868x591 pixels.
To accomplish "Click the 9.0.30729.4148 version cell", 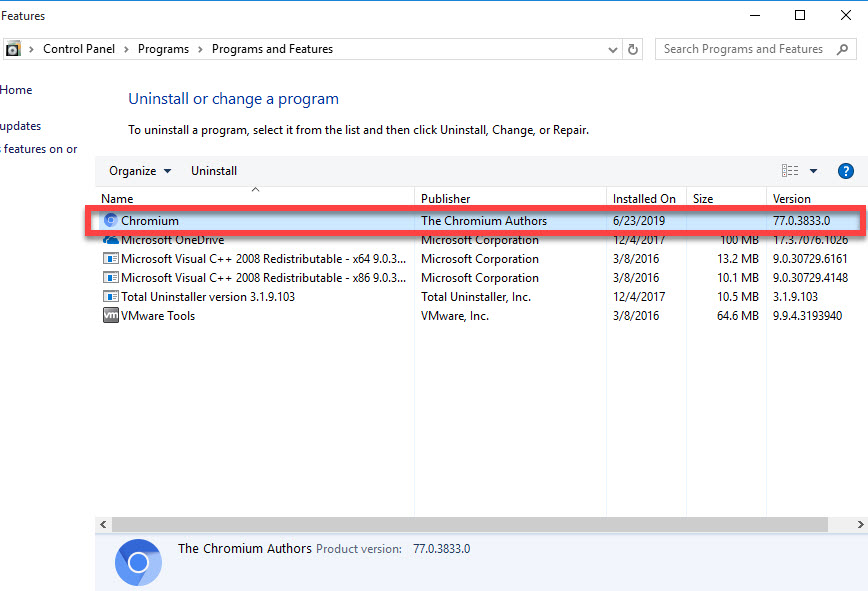I will 810,277.
